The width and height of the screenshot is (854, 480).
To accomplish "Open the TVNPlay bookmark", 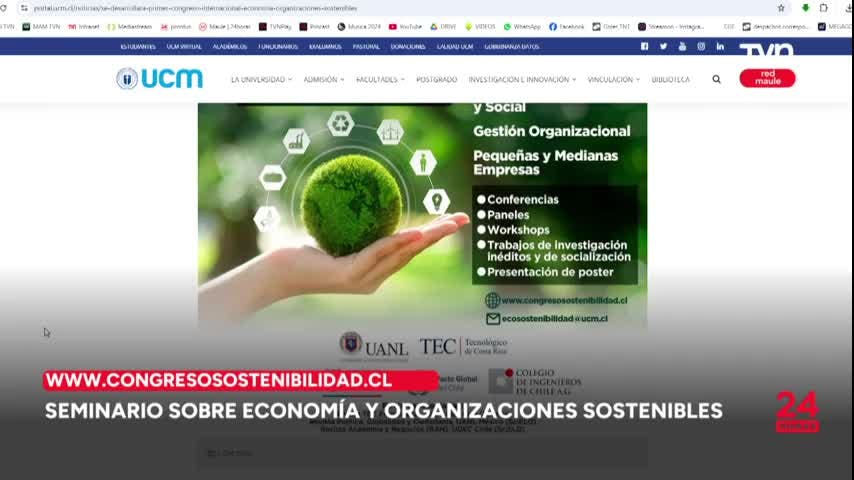I will [x=275, y=27].
